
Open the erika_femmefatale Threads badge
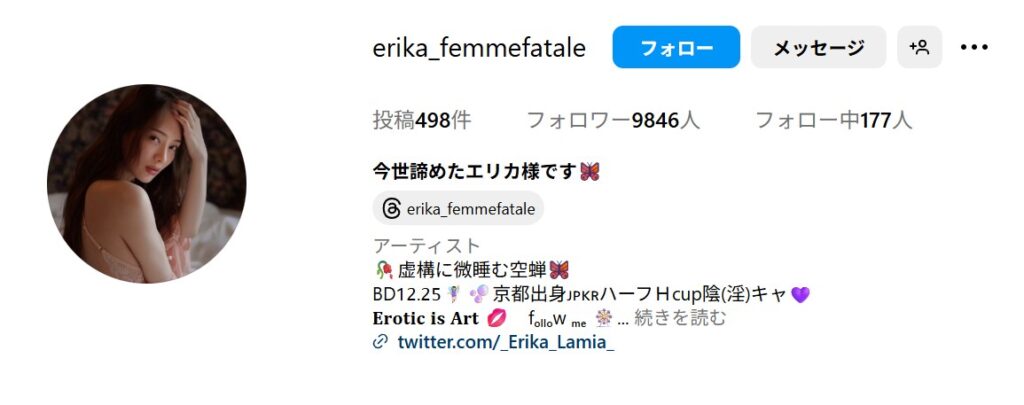(458, 209)
